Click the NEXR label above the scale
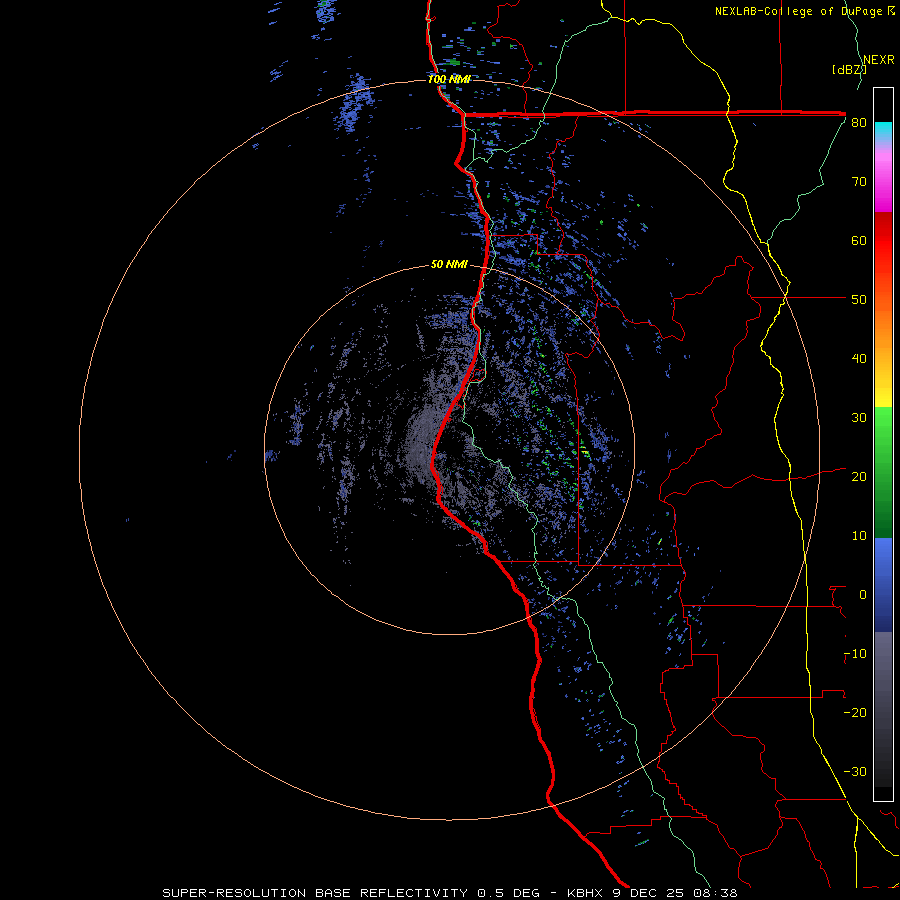 click(878, 60)
